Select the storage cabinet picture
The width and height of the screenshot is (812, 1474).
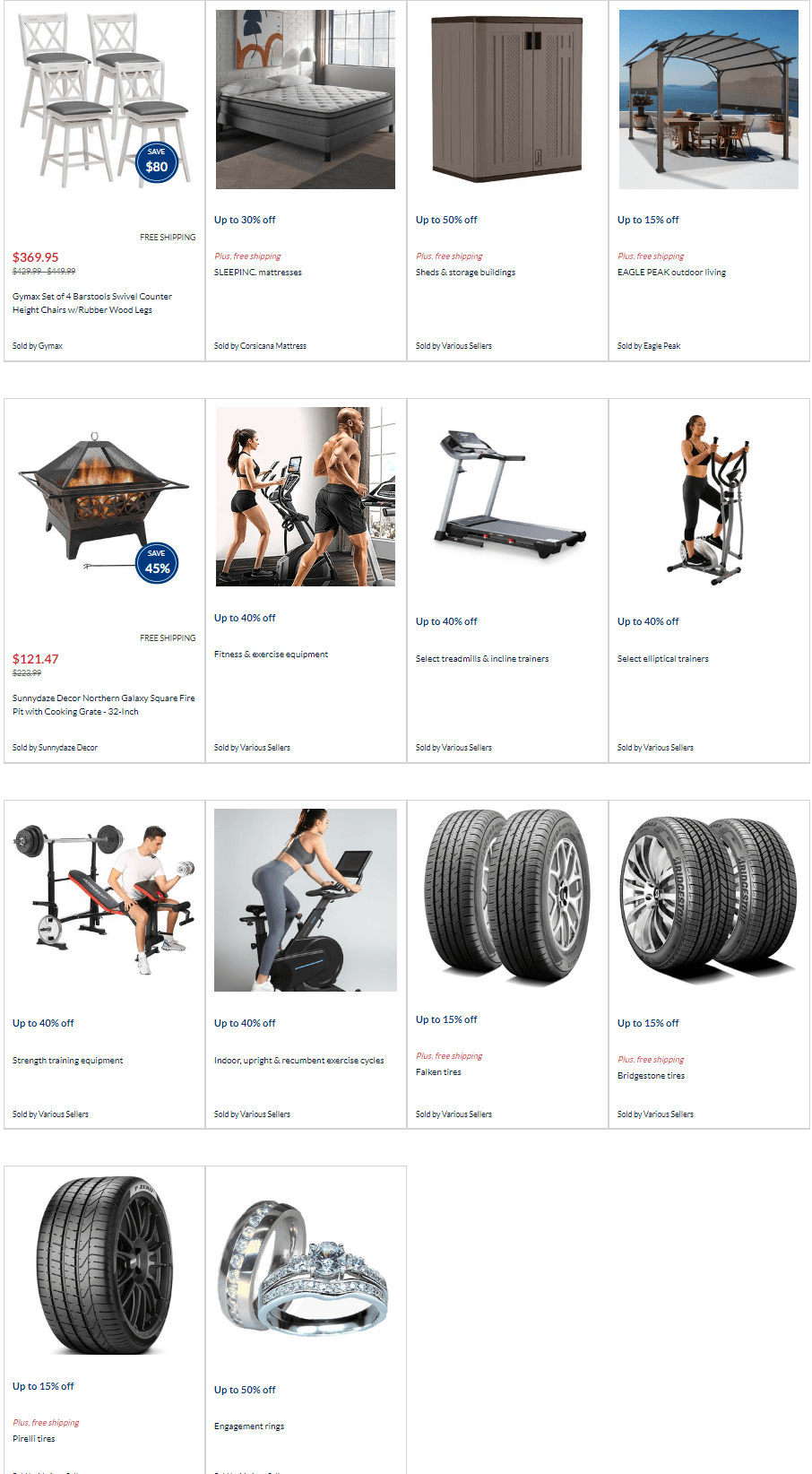pos(507,100)
